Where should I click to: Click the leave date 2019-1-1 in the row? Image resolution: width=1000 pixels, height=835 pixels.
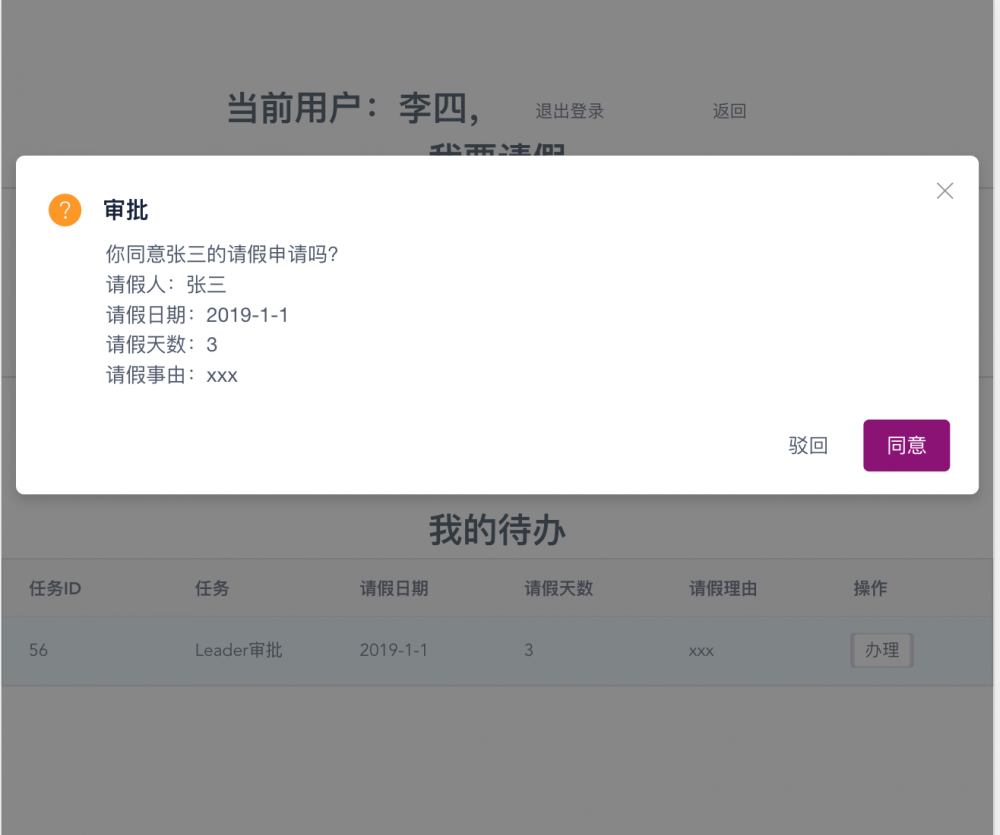(x=393, y=650)
